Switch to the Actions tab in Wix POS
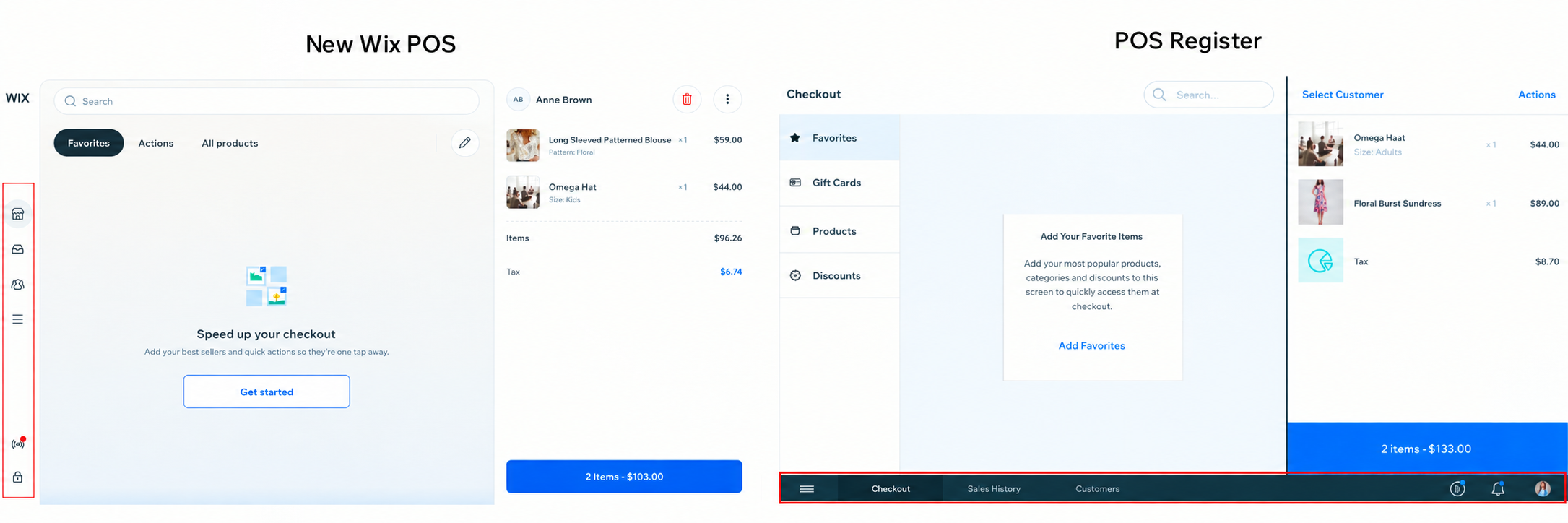1568x523 pixels. (156, 143)
